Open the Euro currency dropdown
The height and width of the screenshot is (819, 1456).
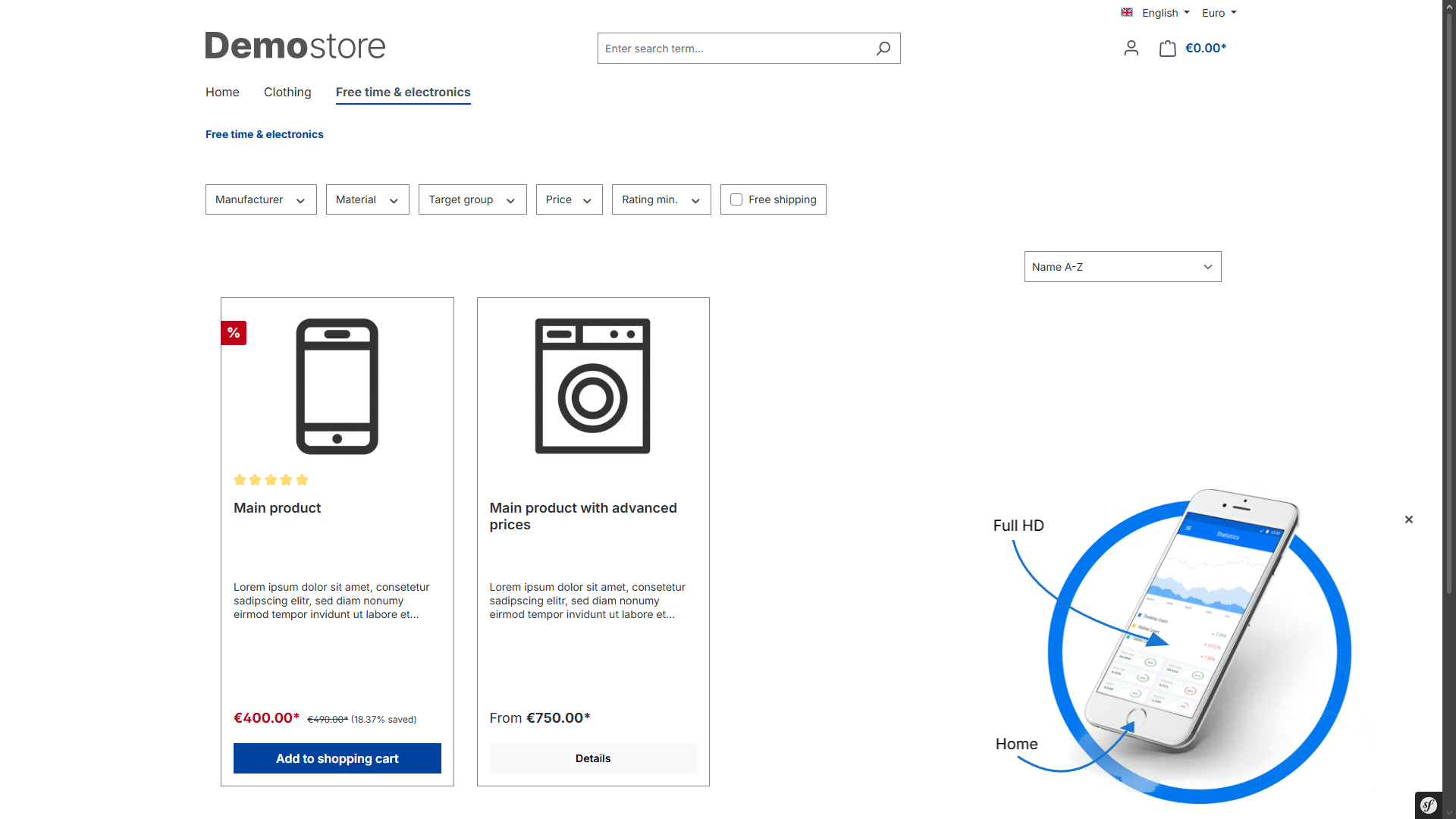pyautogui.click(x=1219, y=13)
